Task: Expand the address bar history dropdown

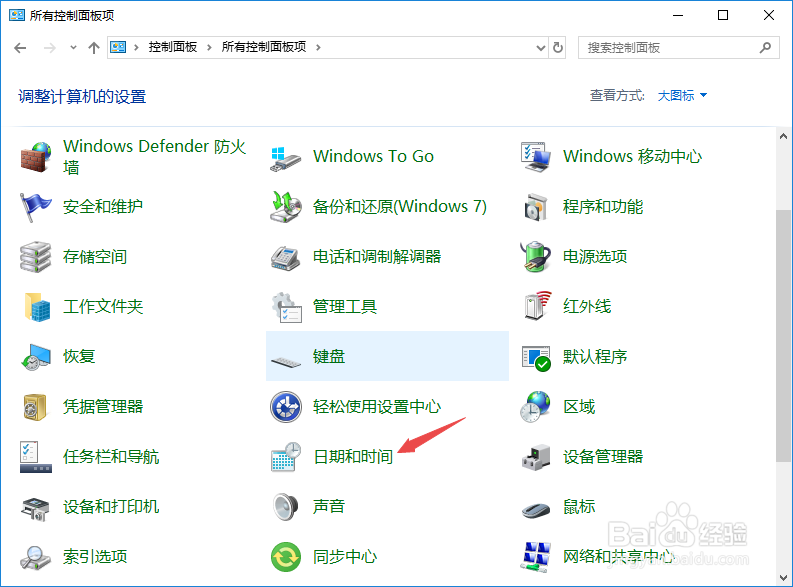Action: coord(541,48)
